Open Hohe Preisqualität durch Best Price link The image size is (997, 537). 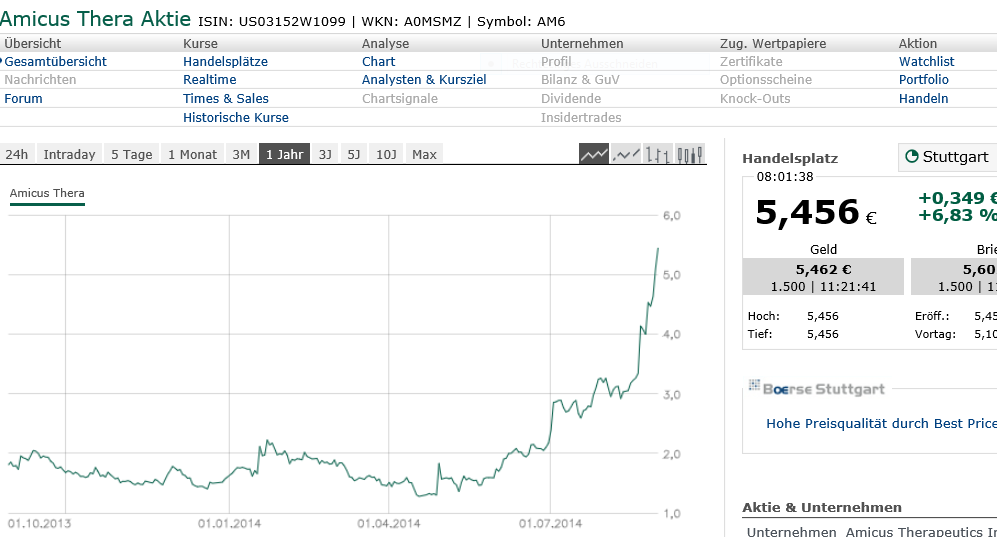(881, 423)
